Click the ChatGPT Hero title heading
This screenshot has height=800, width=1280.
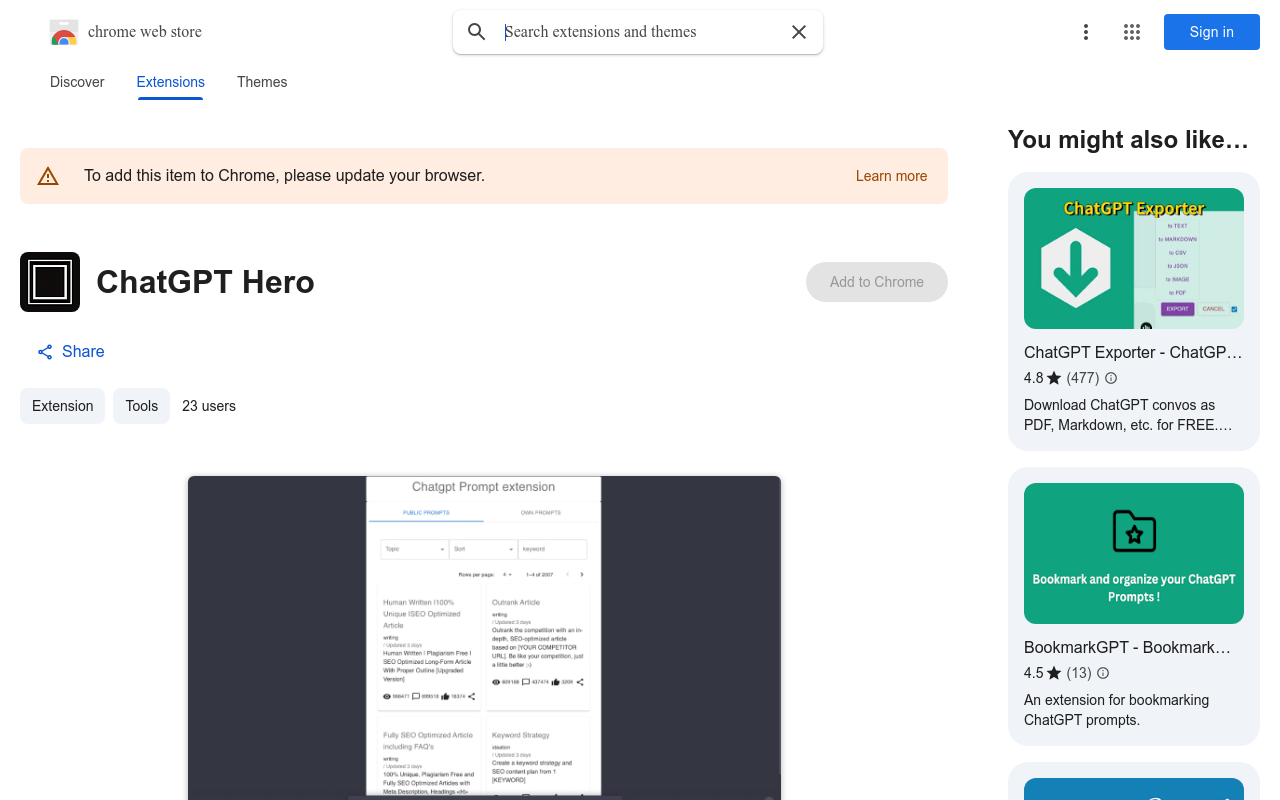205,282
